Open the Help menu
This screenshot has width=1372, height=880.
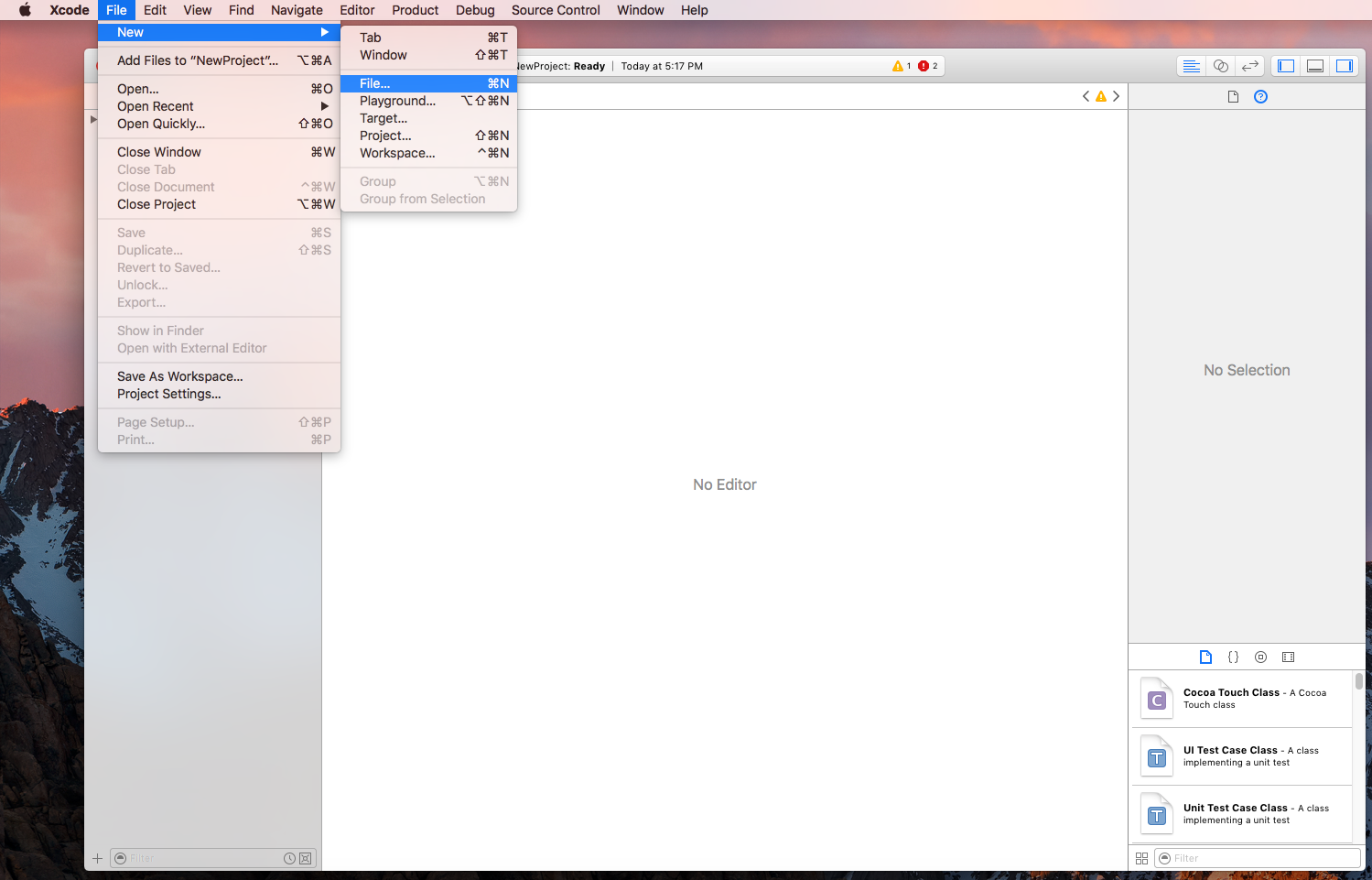click(x=695, y=10)
